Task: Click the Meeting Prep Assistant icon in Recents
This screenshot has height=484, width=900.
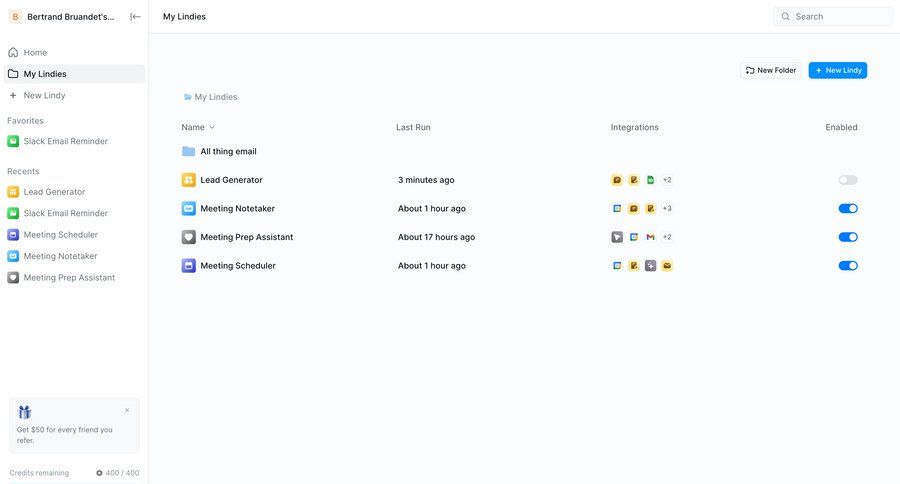Action: [13, 277]
